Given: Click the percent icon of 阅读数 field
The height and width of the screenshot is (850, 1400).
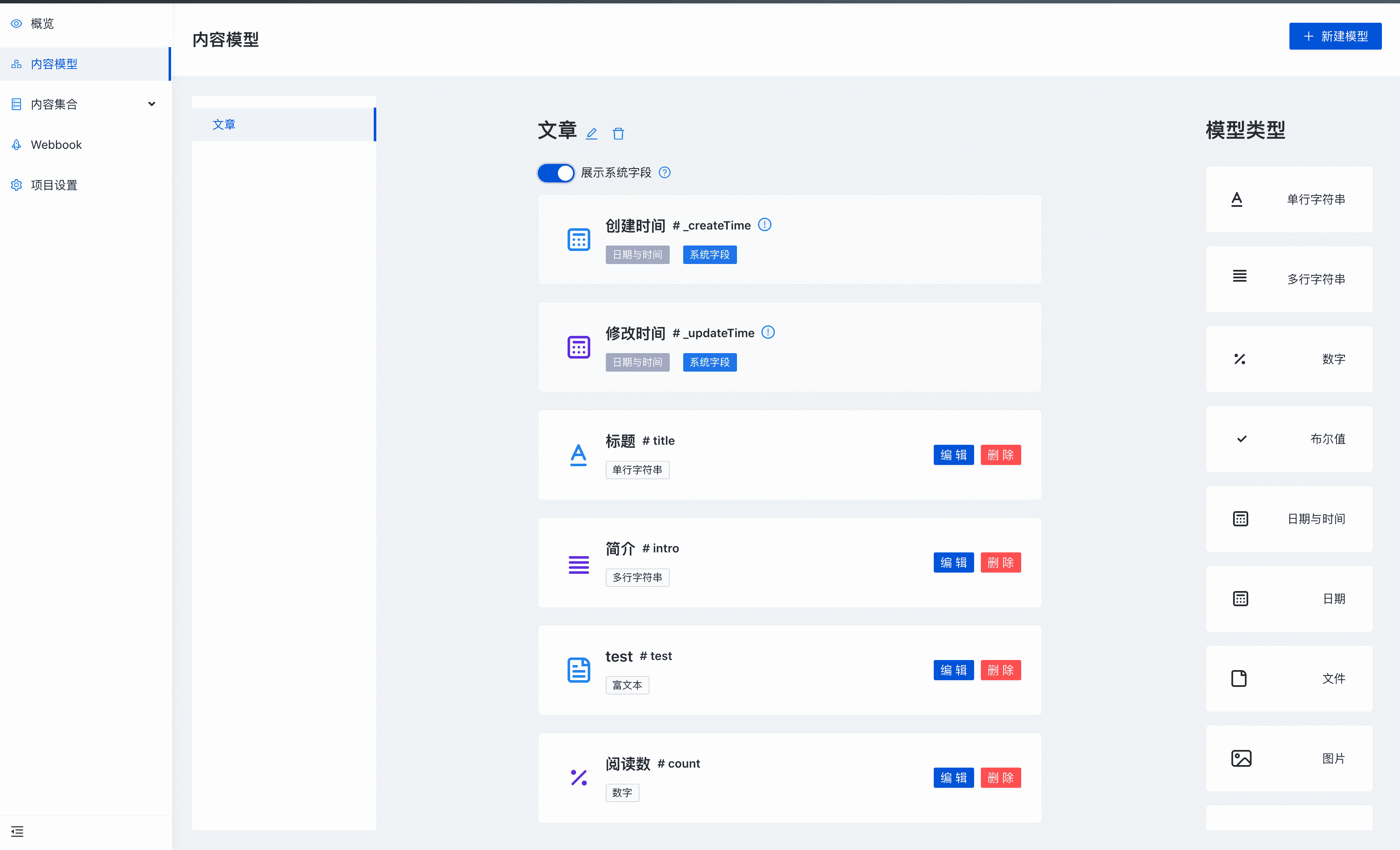Looking at the screenshot, I should 578,777.
